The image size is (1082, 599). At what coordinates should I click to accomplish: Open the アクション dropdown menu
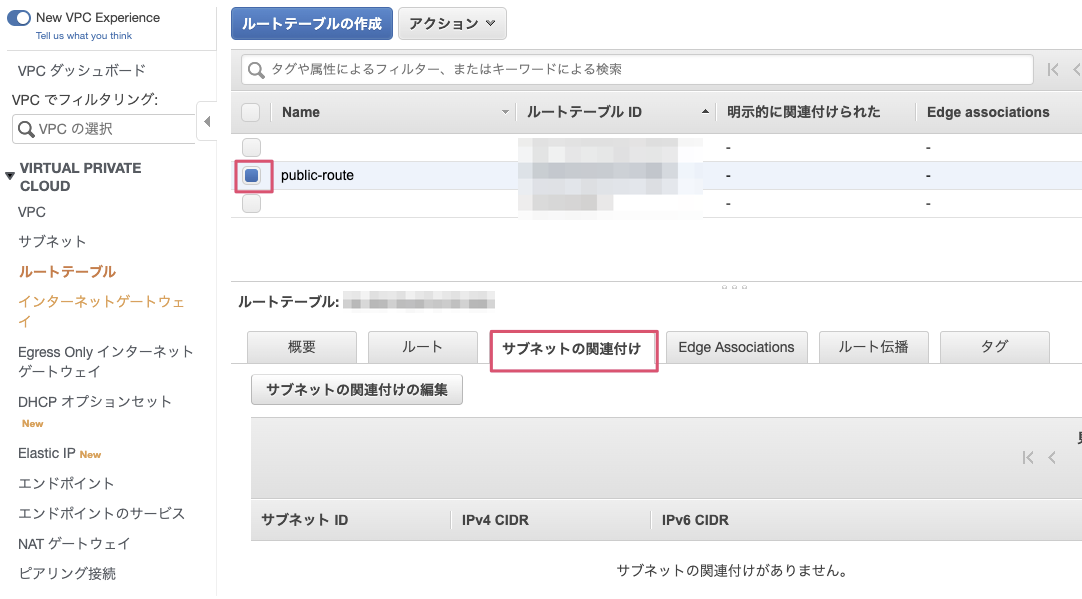[452, 24]
